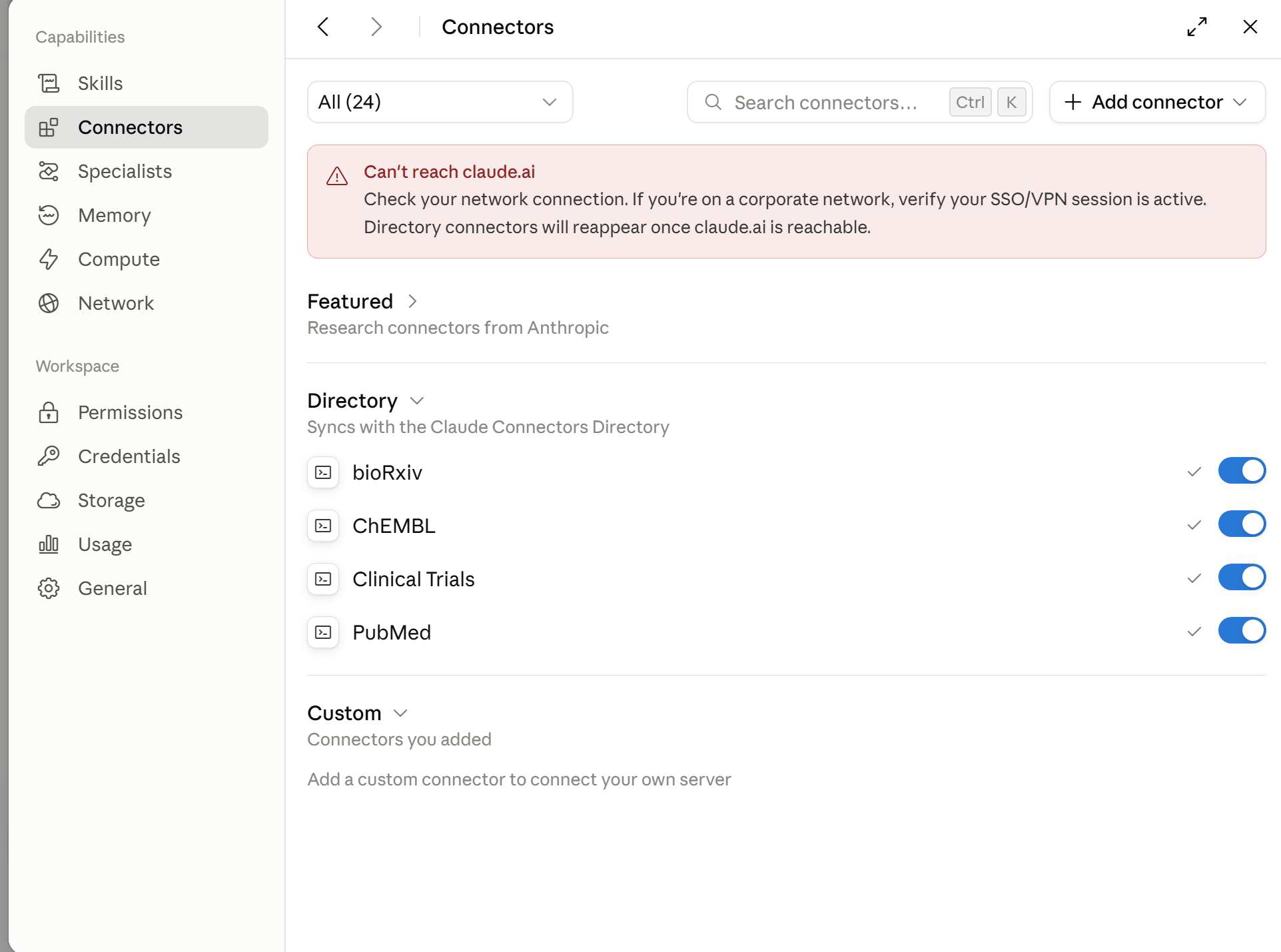
Task: Turn off the ChEMBL connector toggle
Action: click(x=1242, y=524)
